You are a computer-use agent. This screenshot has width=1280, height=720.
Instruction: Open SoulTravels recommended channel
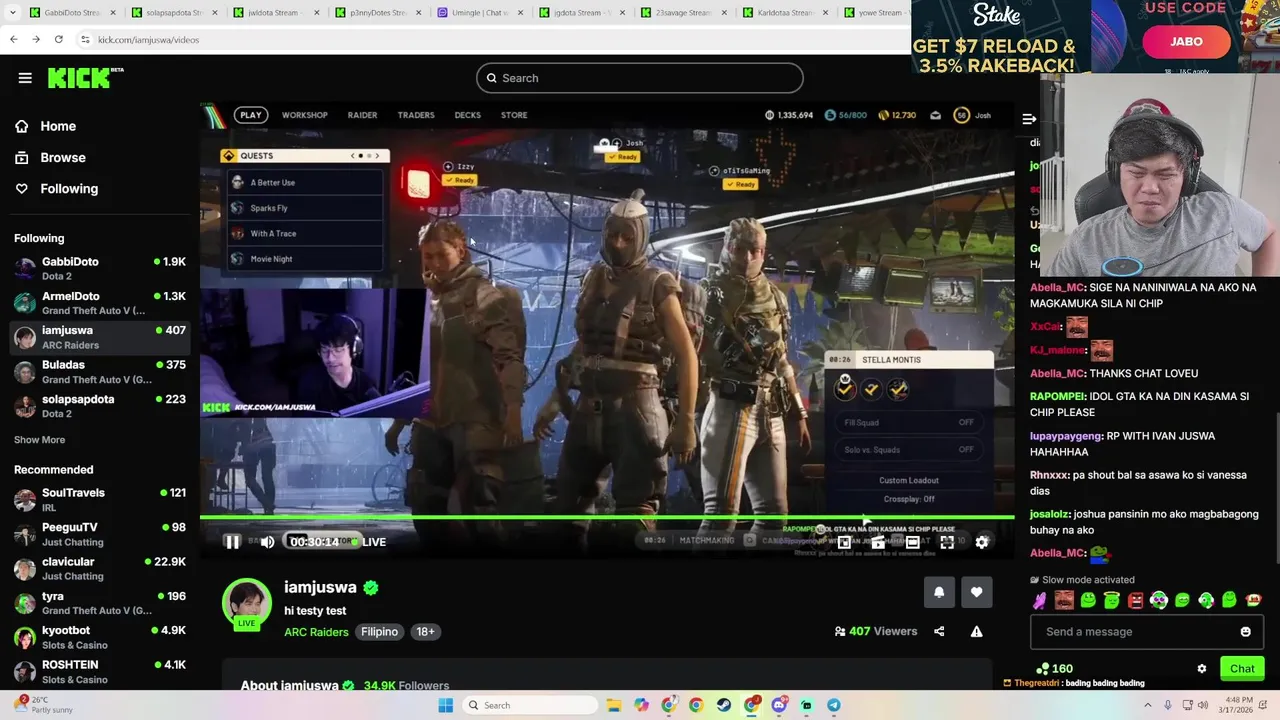[100, 500]
